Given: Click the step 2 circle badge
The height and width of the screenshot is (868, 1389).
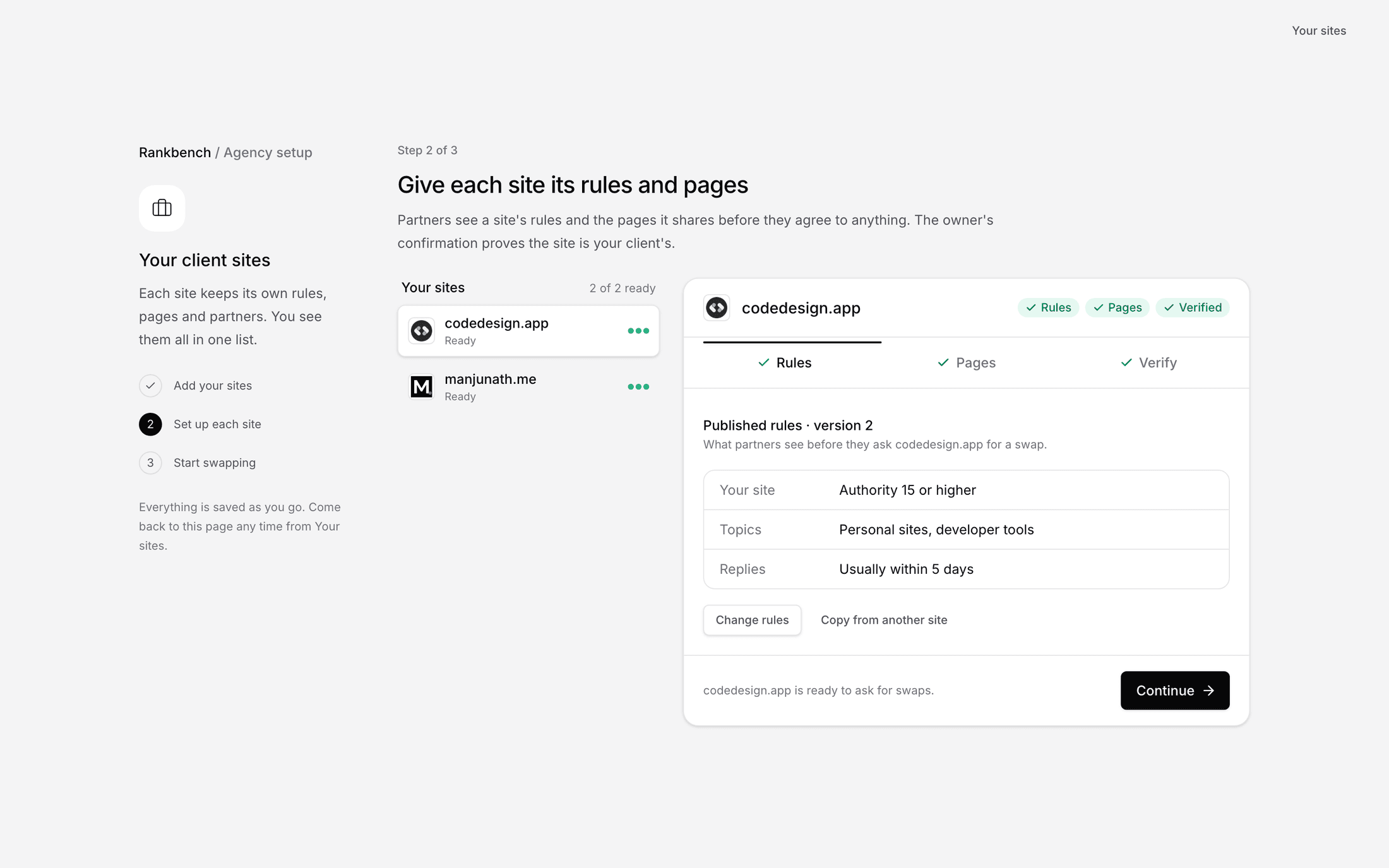Looking at the screenshot, I should pos(150,424).
